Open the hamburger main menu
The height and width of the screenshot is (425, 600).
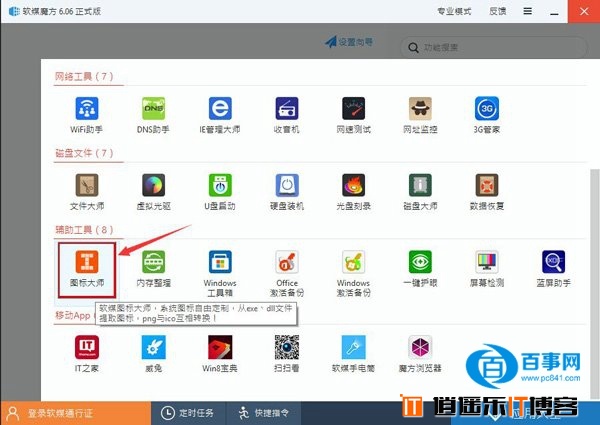[x=528, y=11]
